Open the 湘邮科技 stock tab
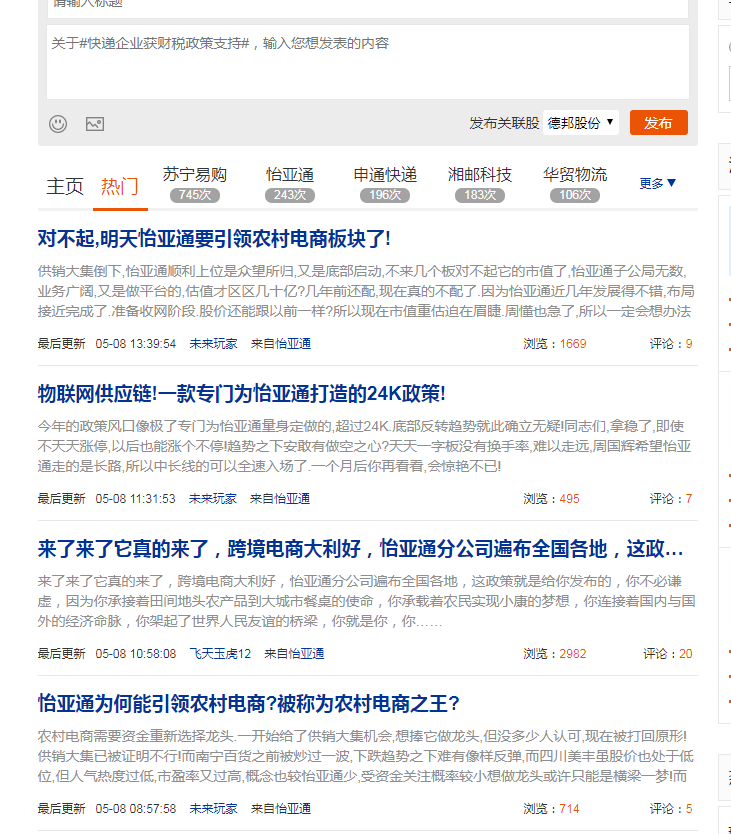 [480, 174]
